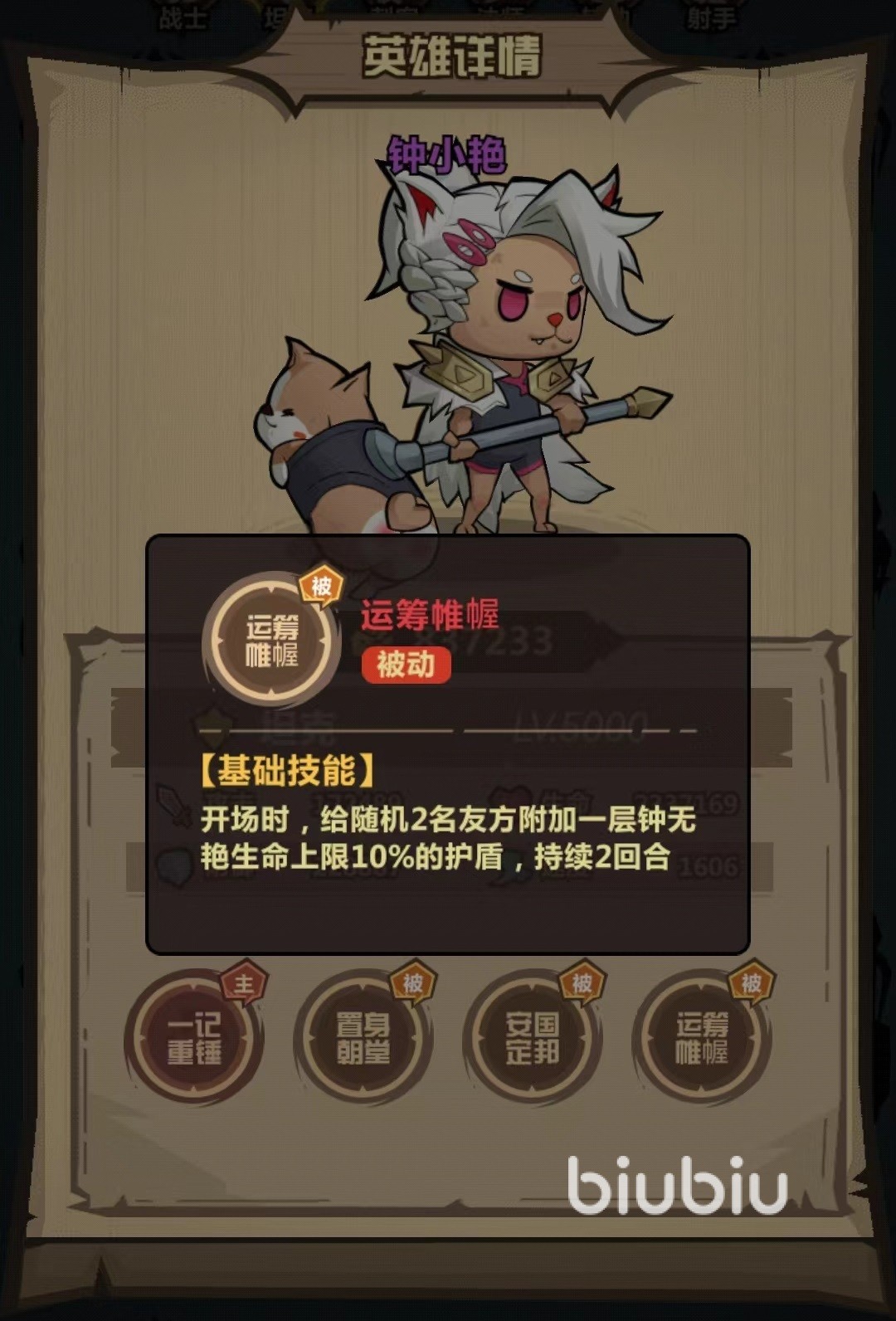Screen dimensions: 896x1321
Task: Tap the dimmed sword attack stat icon
Action: click(176, 806)
